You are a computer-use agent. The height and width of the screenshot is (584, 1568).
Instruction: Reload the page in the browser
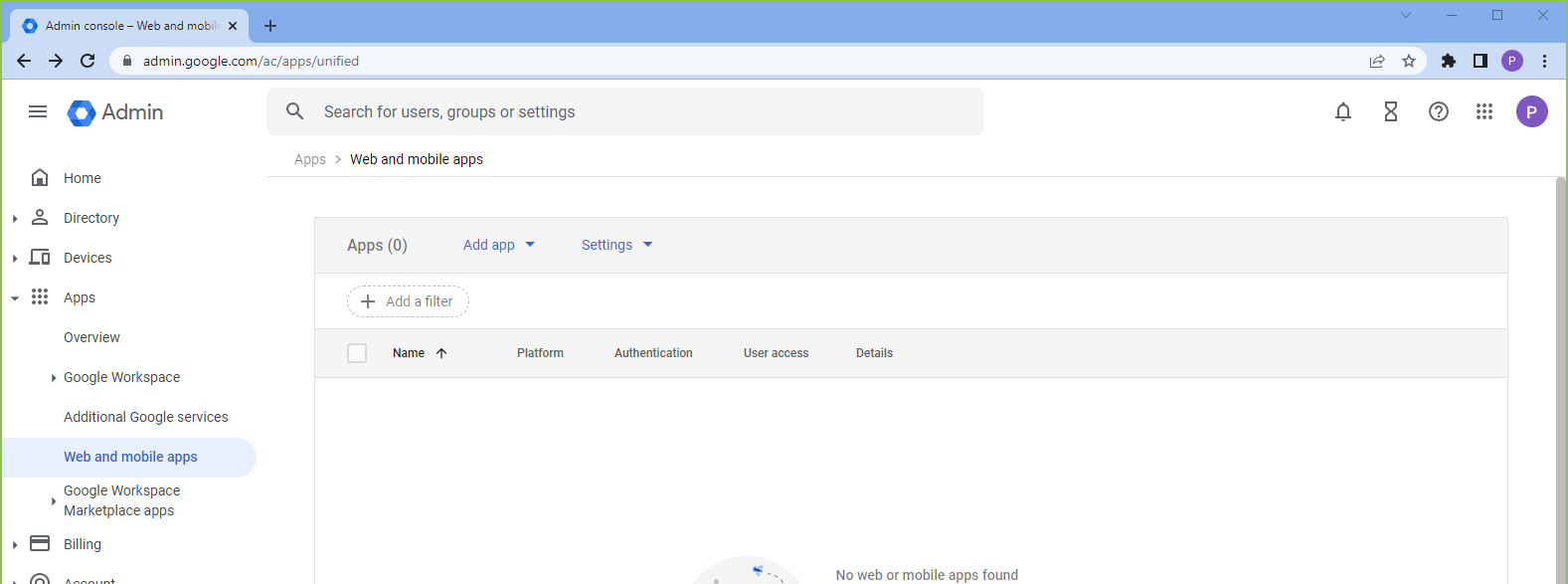pos(87,61)
